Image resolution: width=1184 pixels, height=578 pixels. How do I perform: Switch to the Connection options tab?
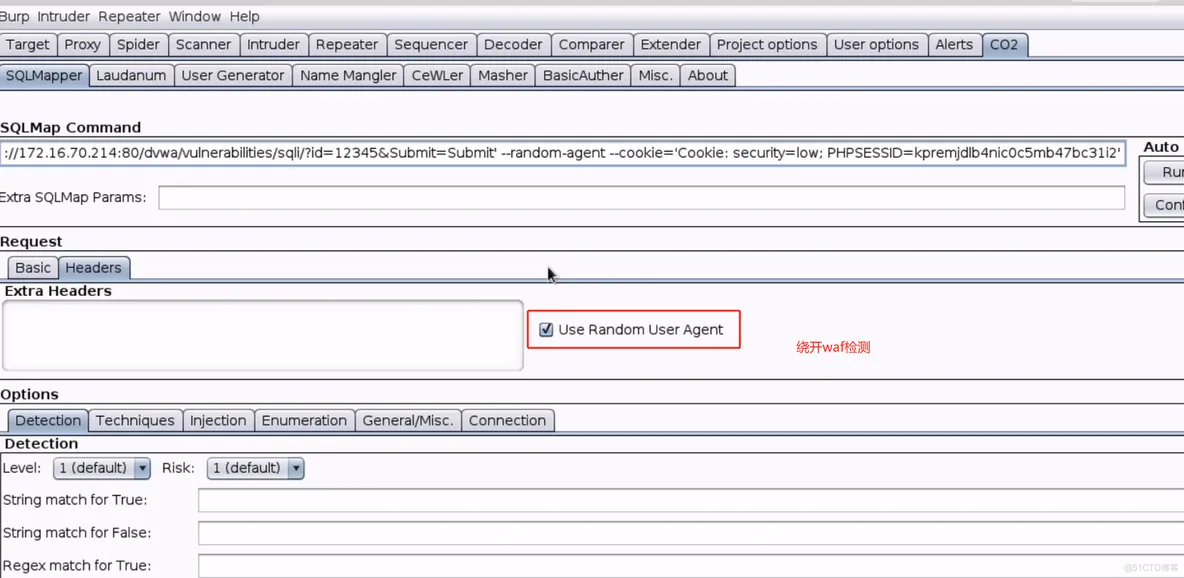(508, 420)
